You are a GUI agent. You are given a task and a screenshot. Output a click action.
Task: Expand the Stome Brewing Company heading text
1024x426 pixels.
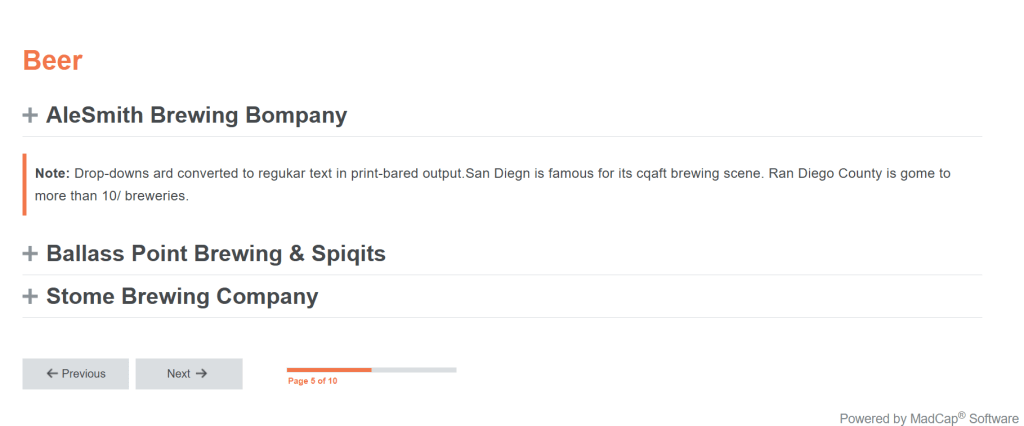pyautogui.click(x=182, y=297)
